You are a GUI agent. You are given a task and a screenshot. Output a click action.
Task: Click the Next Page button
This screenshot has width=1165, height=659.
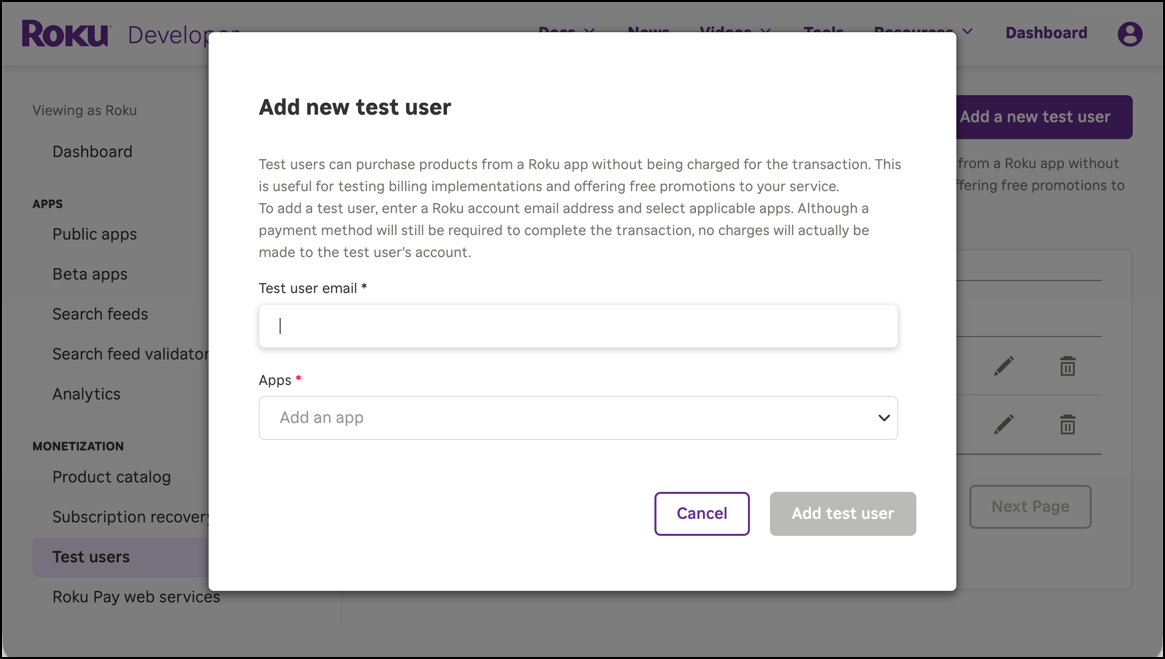point(1030,507)
